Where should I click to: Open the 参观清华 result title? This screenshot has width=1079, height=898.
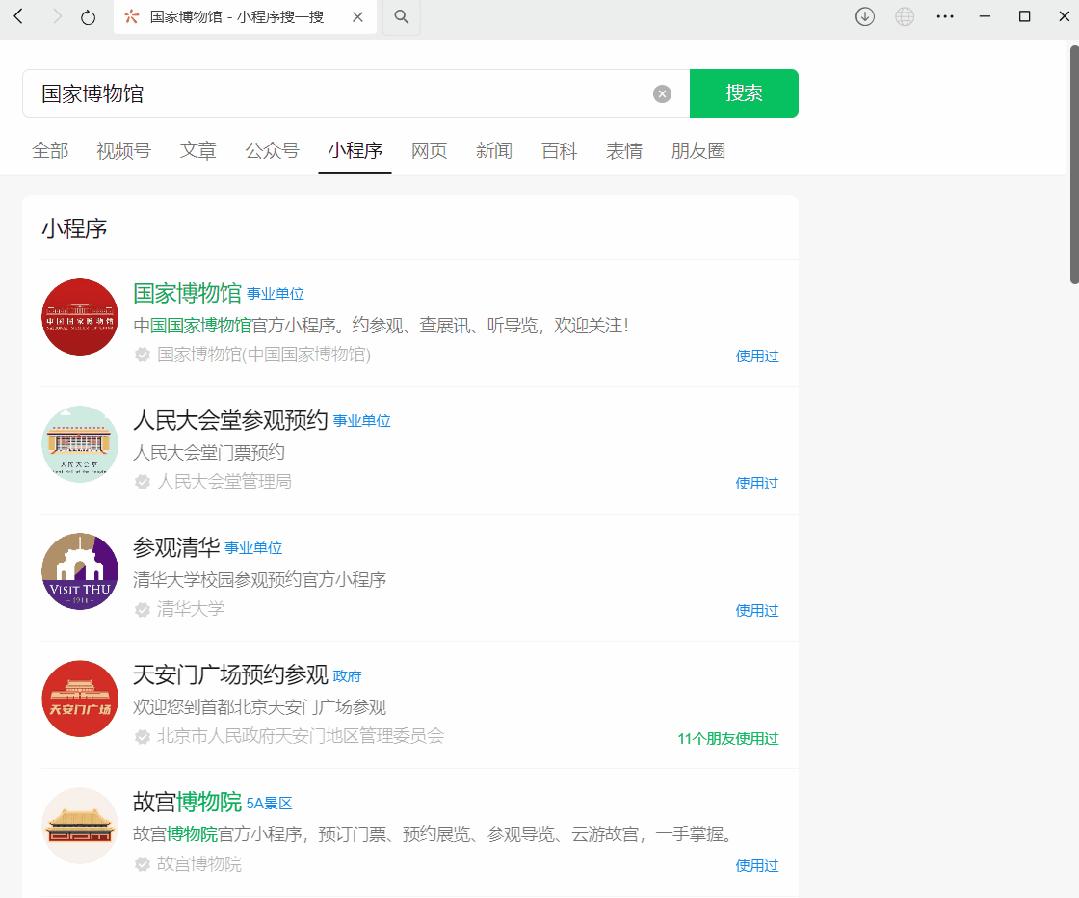(176, 547)
